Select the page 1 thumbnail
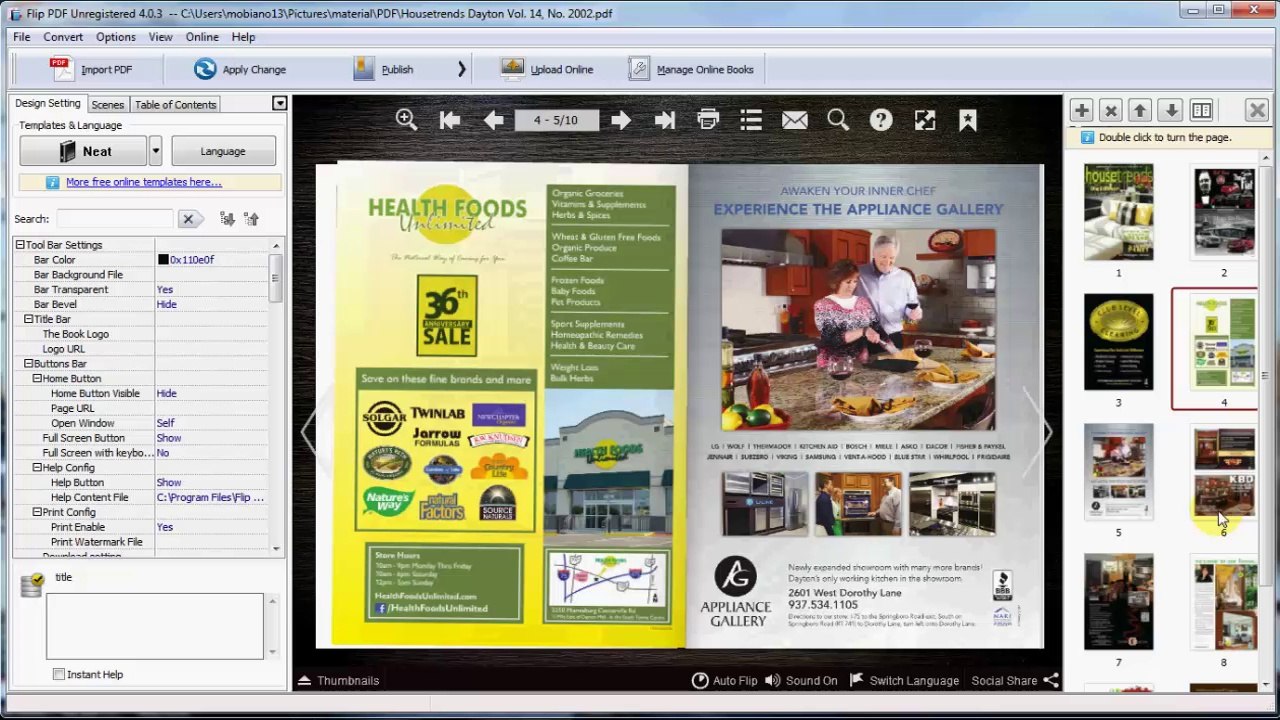Screen dimensions: 1280x720 (1118, 212)
